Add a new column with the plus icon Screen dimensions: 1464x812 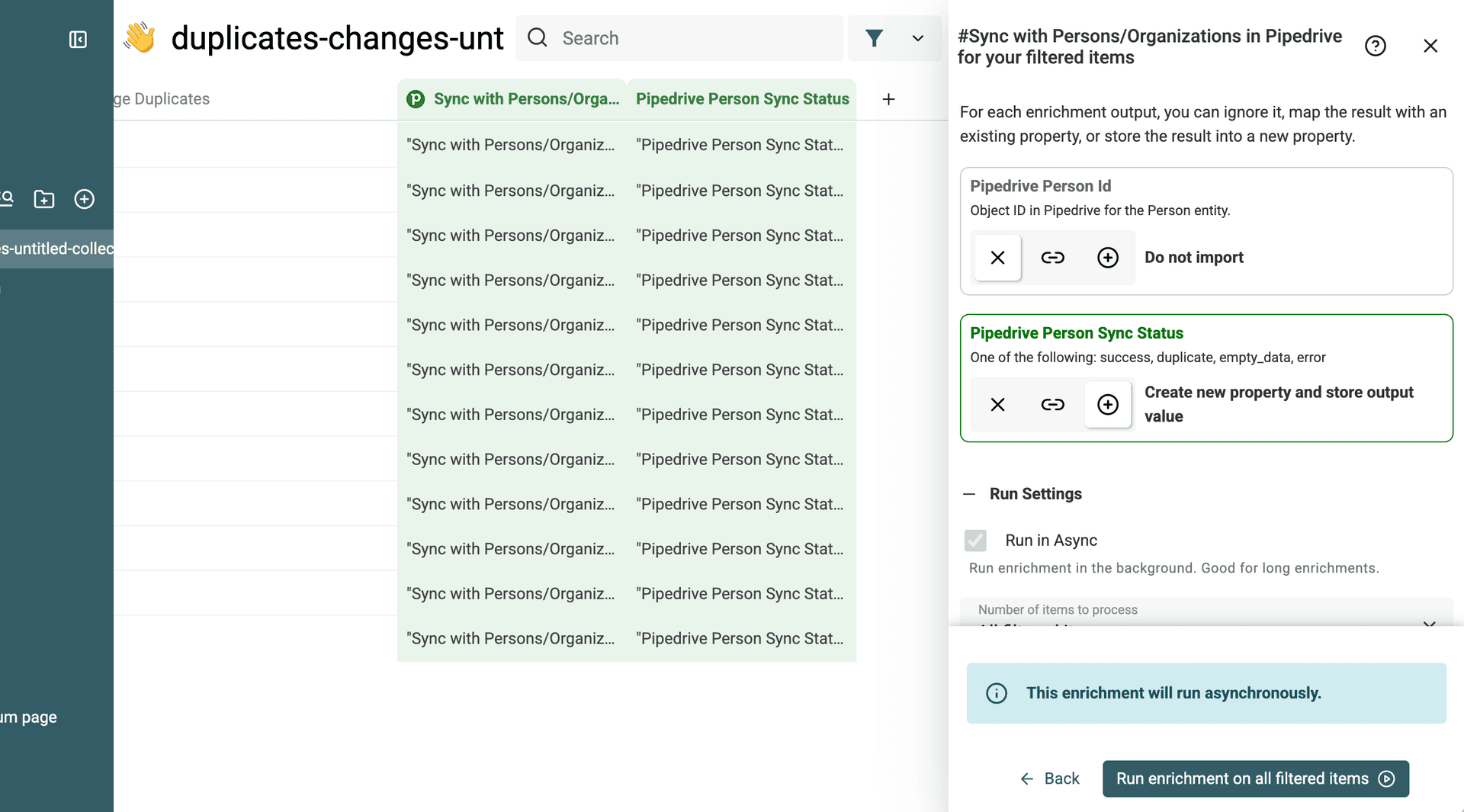888,99
